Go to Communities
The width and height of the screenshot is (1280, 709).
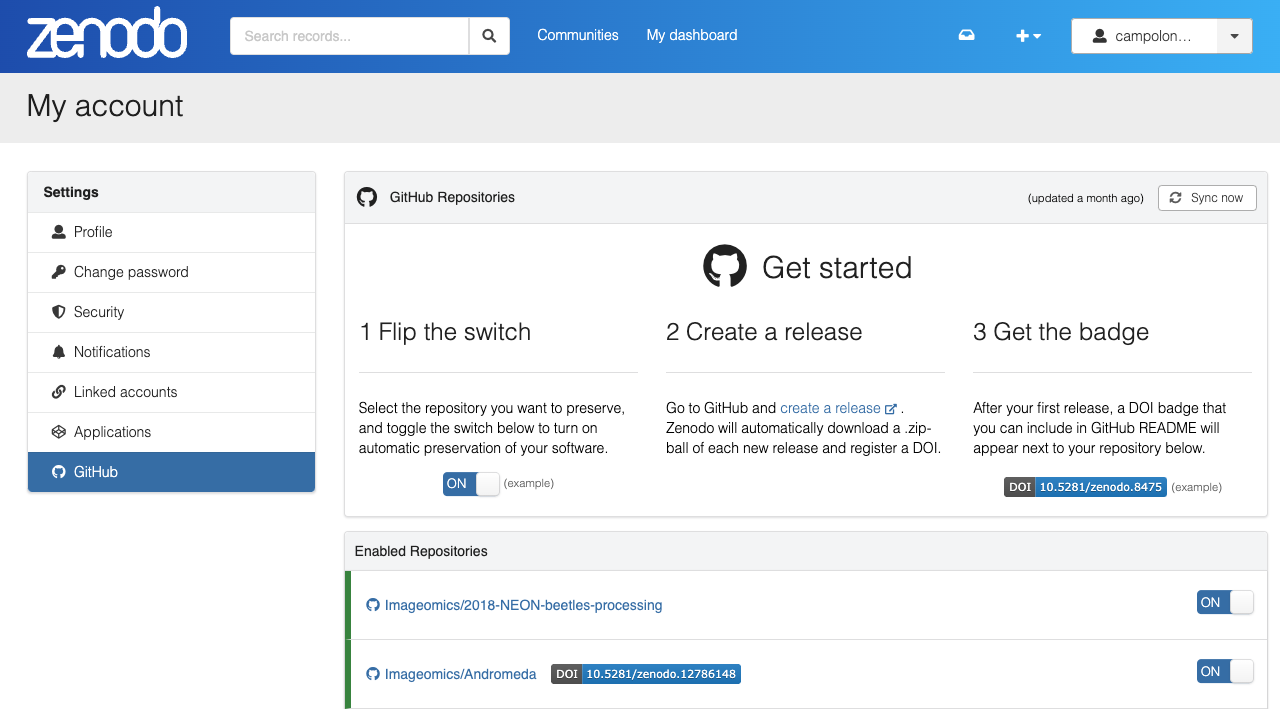578,35
